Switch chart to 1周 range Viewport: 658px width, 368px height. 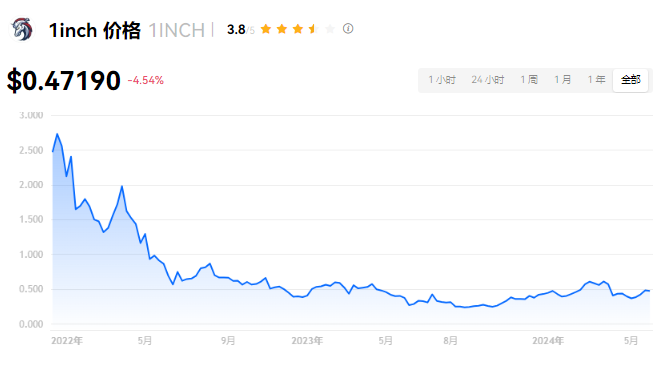point(529,80)
